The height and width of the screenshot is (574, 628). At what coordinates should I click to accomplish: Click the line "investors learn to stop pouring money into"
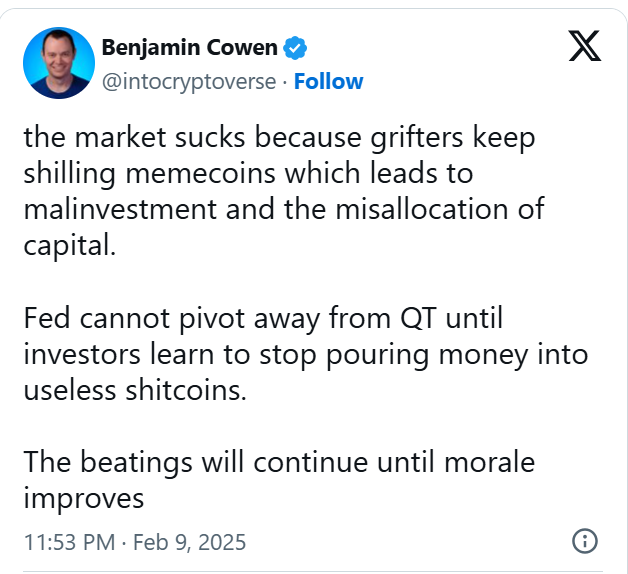tap(306, 354)
